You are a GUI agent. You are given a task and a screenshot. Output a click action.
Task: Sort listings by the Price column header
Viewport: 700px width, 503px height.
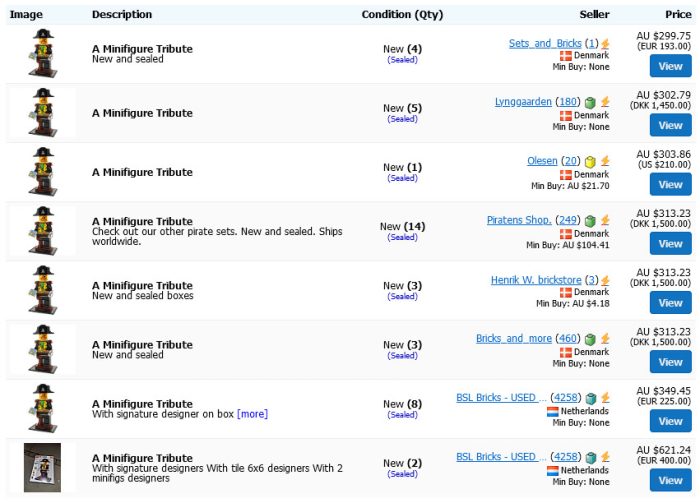coord(677,15)
